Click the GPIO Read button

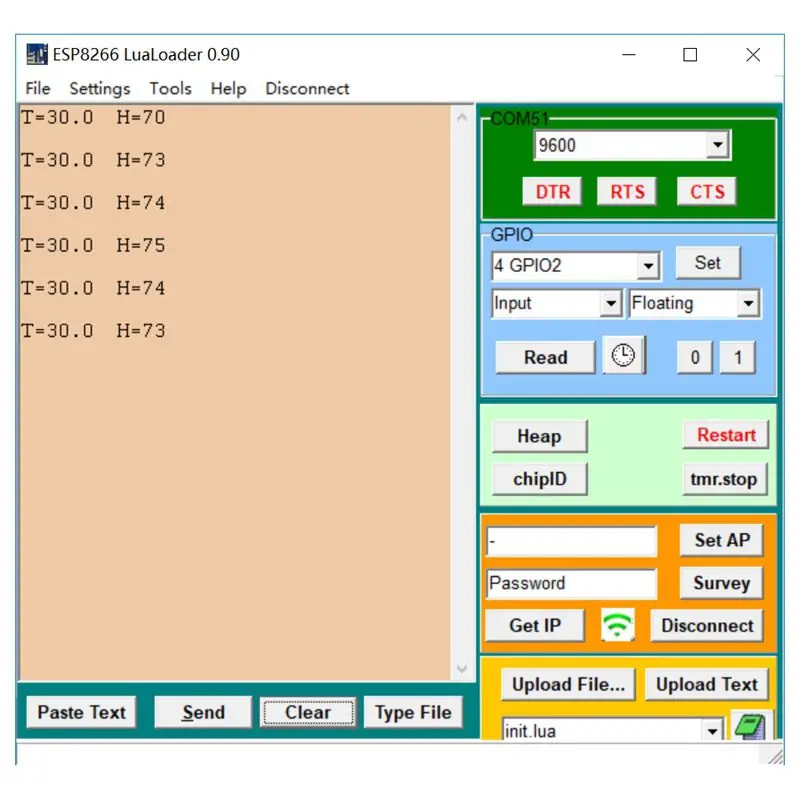545,357
